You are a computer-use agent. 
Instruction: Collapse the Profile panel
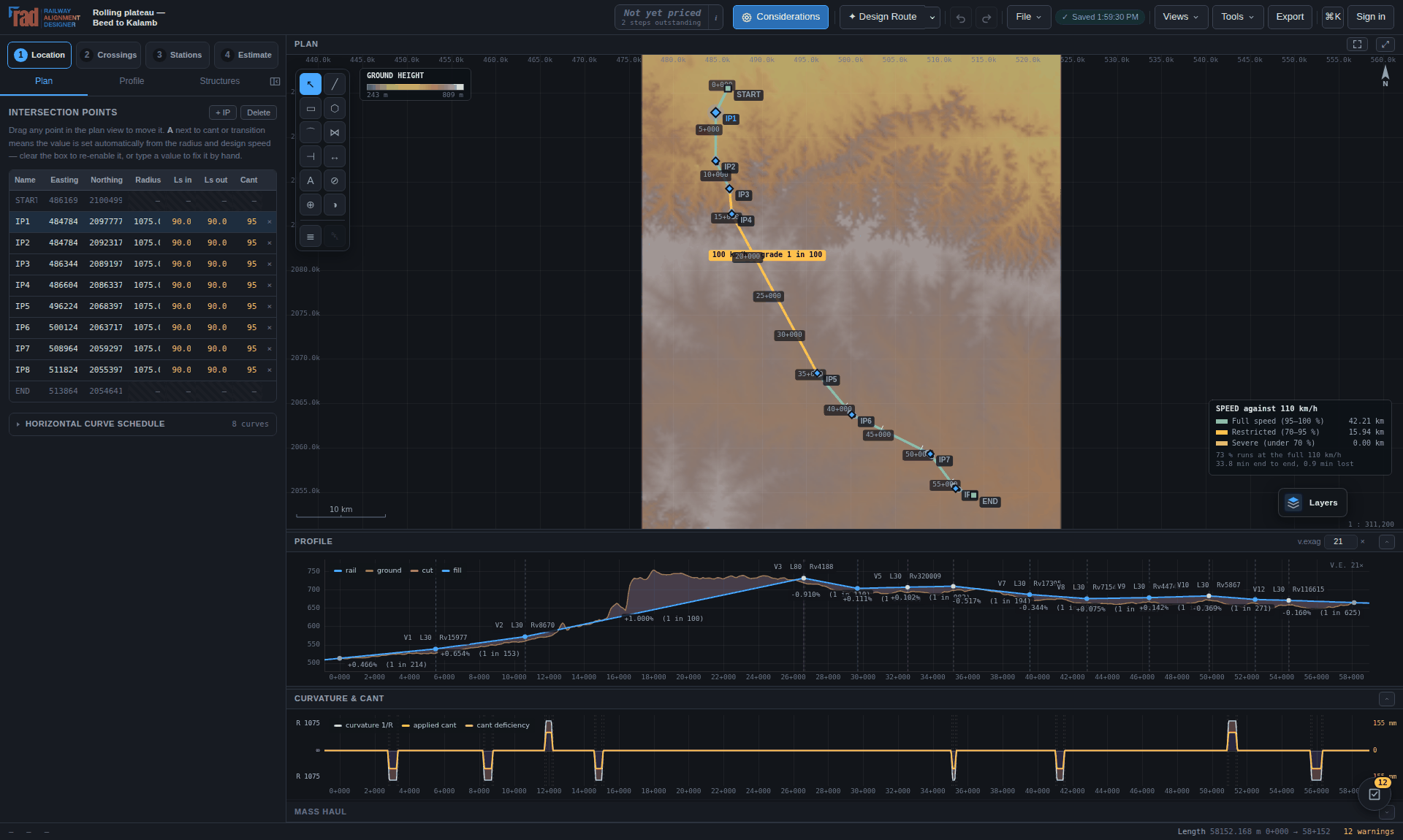1386,542
